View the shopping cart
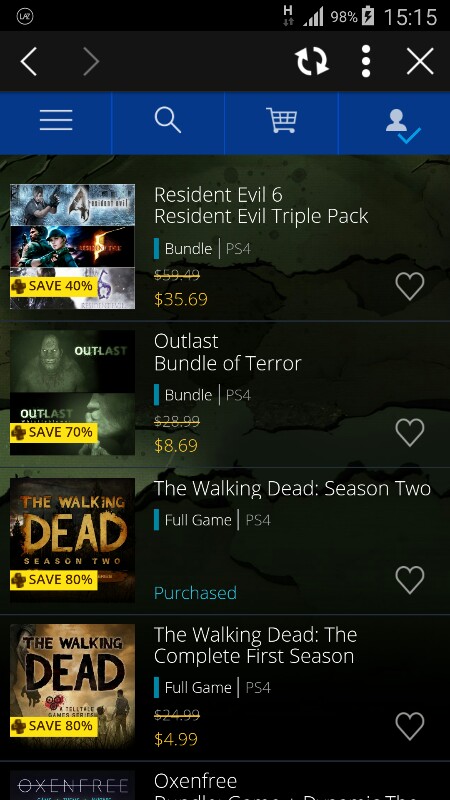 [281, 121]
